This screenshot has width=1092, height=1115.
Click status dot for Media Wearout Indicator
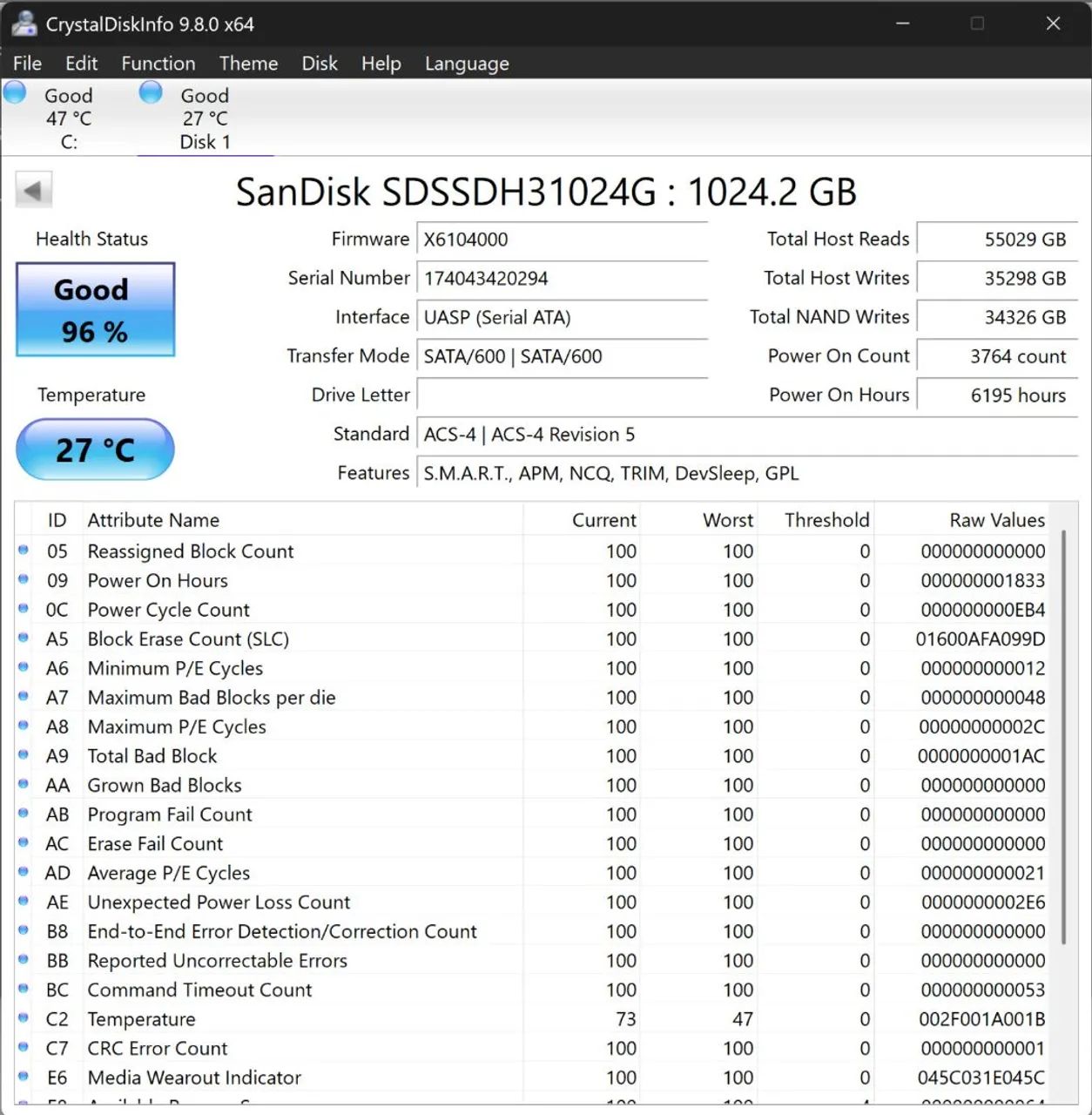click(24, 1076)
